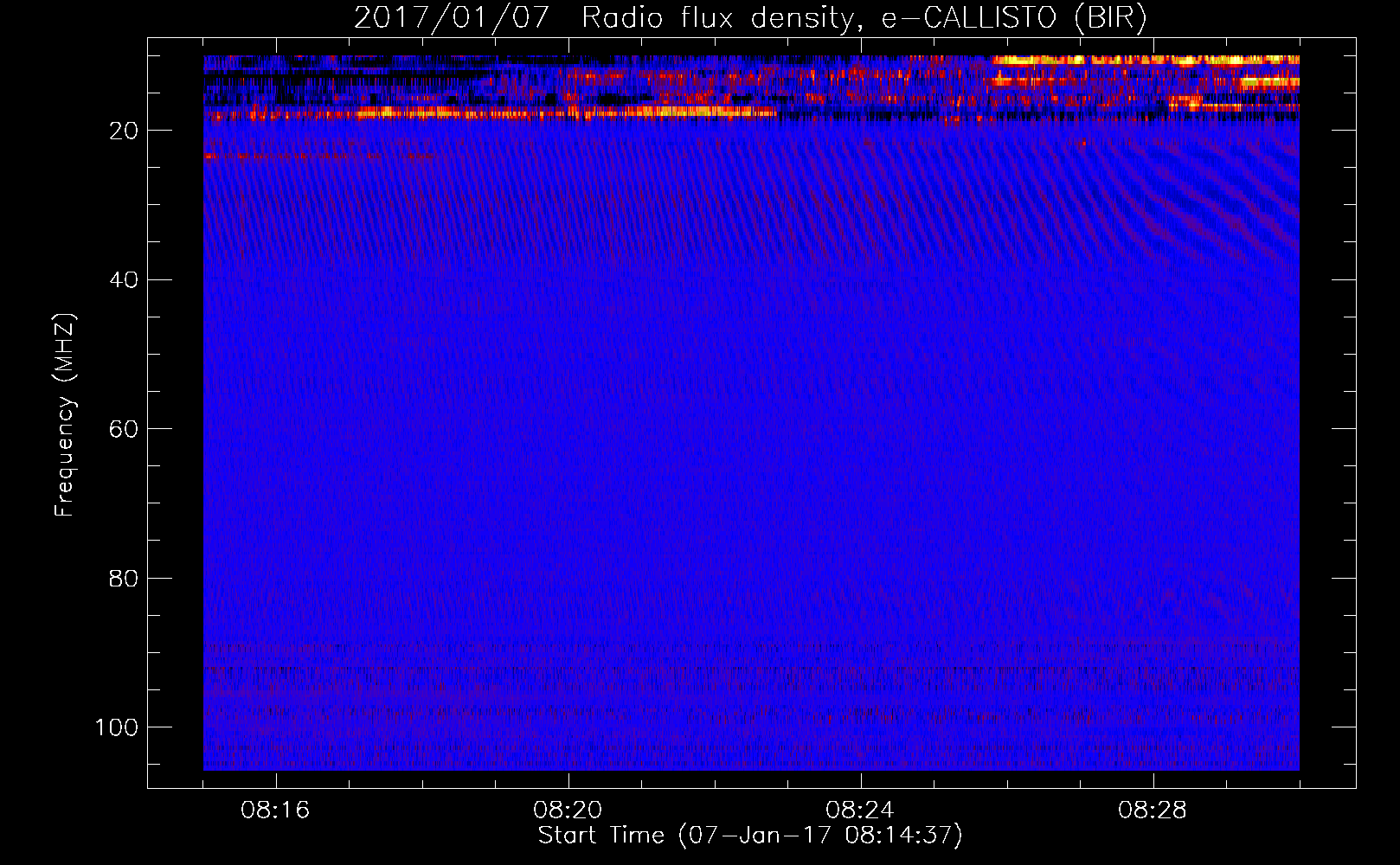Click the plot title "Radio flux density, e-CALLISTO (BIR)"

(x=864, y=17)
